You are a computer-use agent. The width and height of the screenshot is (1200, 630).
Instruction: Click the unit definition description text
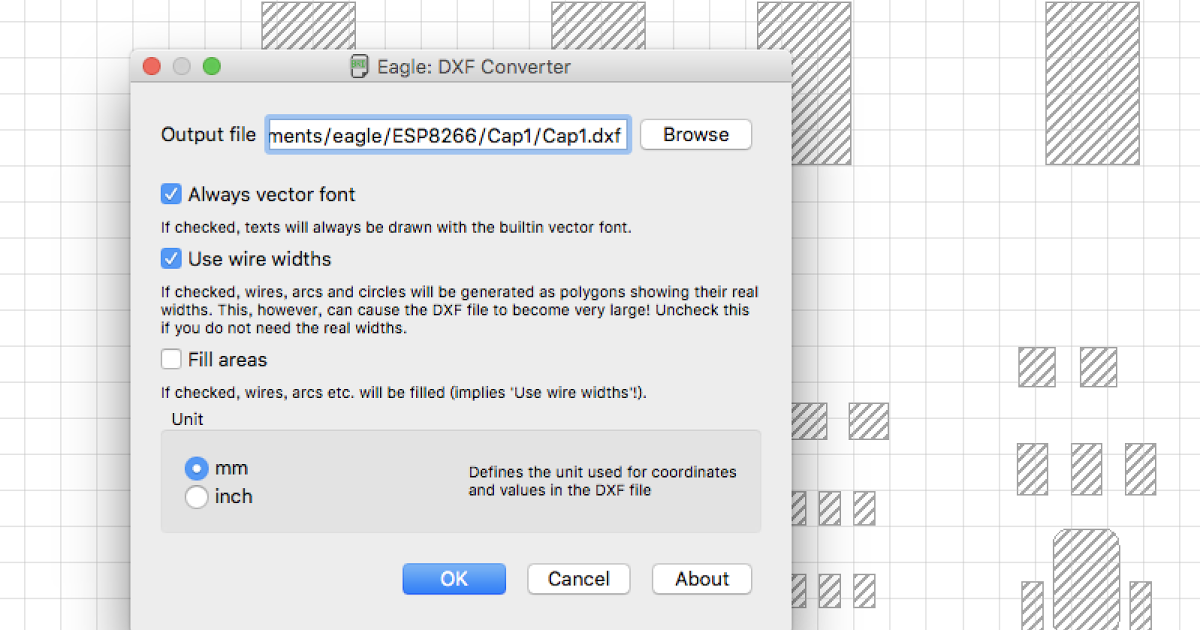[x=602, y=481]
